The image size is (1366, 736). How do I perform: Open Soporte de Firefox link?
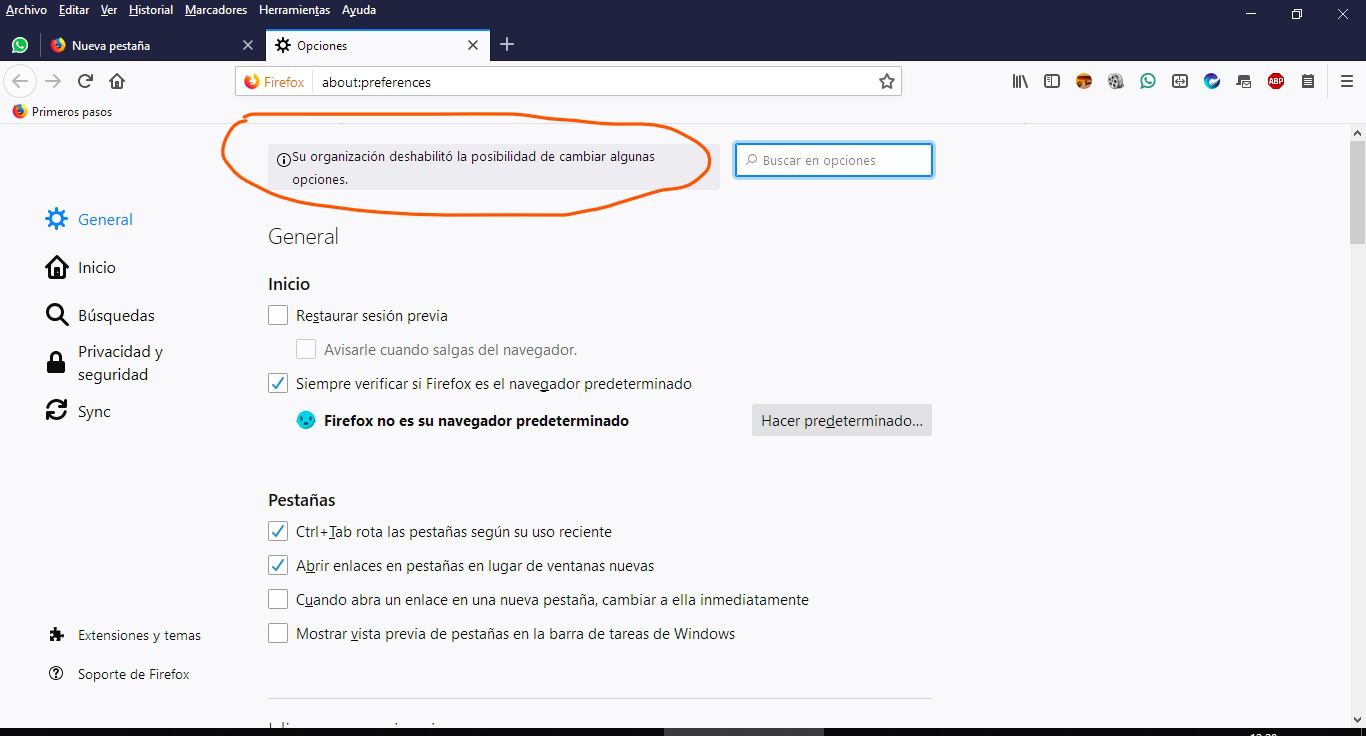click(119, 674)
